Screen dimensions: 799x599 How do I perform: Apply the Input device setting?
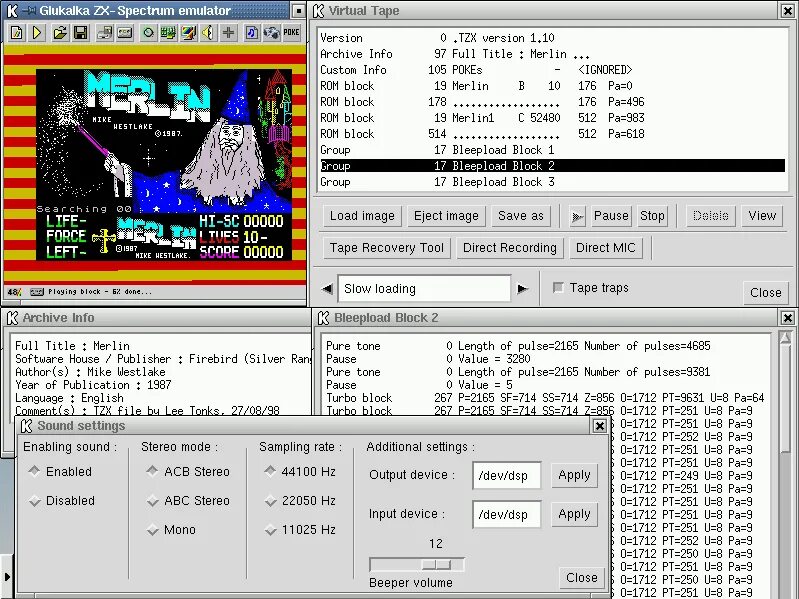574,514
